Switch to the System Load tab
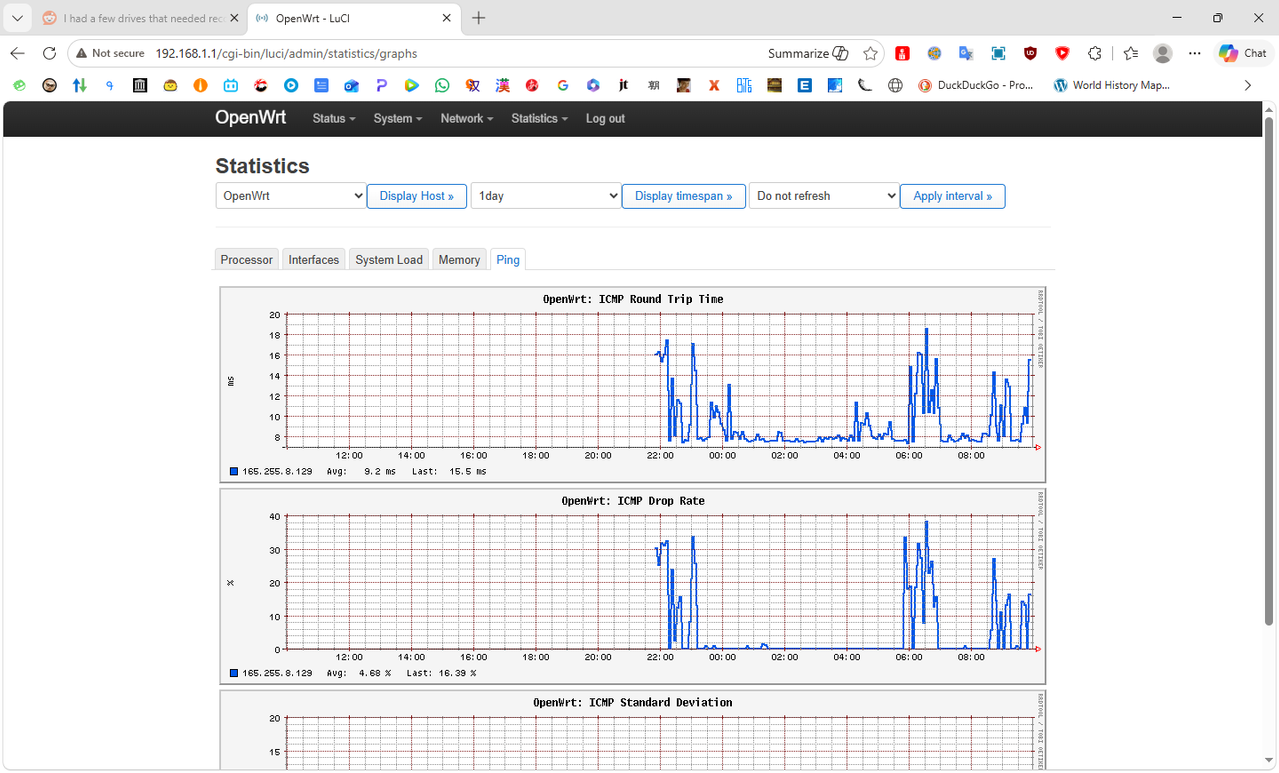 coord(389,259)
